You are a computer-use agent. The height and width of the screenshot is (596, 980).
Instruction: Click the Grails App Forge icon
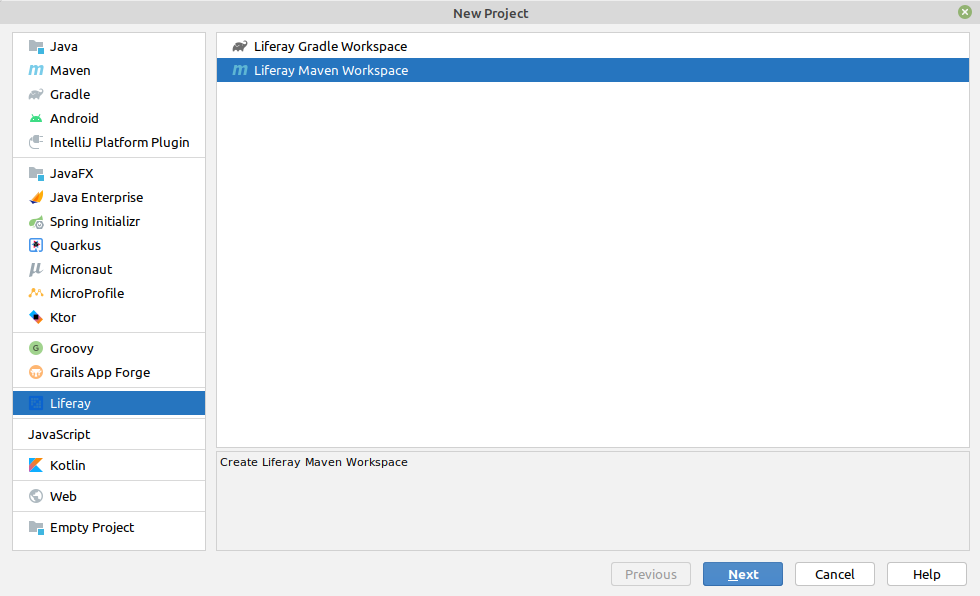click(x=36, y=372)
